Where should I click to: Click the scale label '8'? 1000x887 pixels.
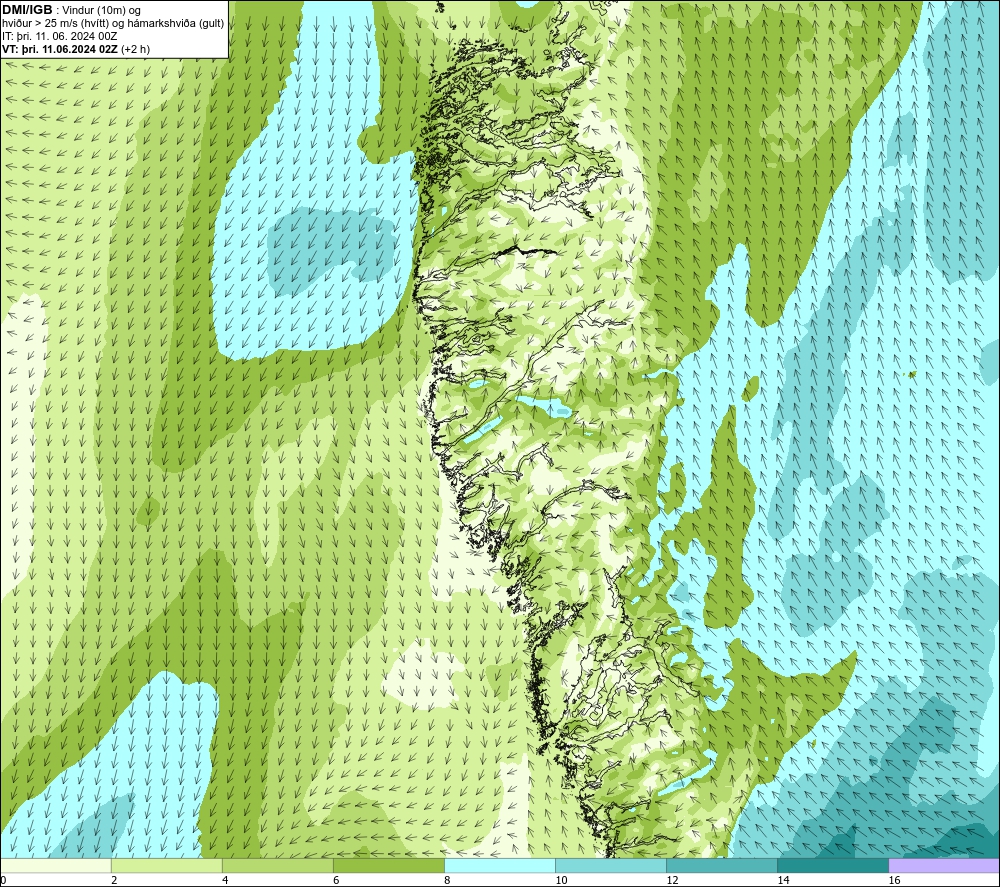click(x=447, y=881)
